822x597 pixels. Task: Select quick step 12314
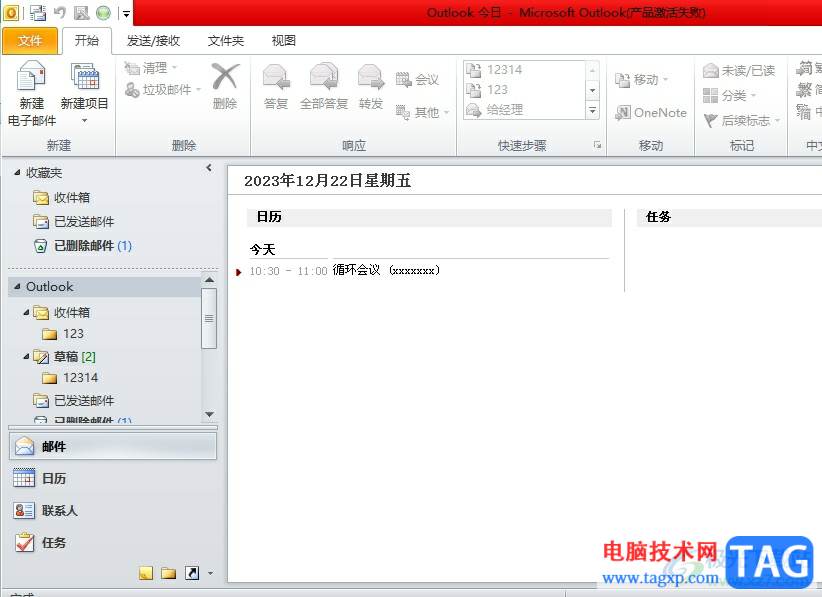524,70
